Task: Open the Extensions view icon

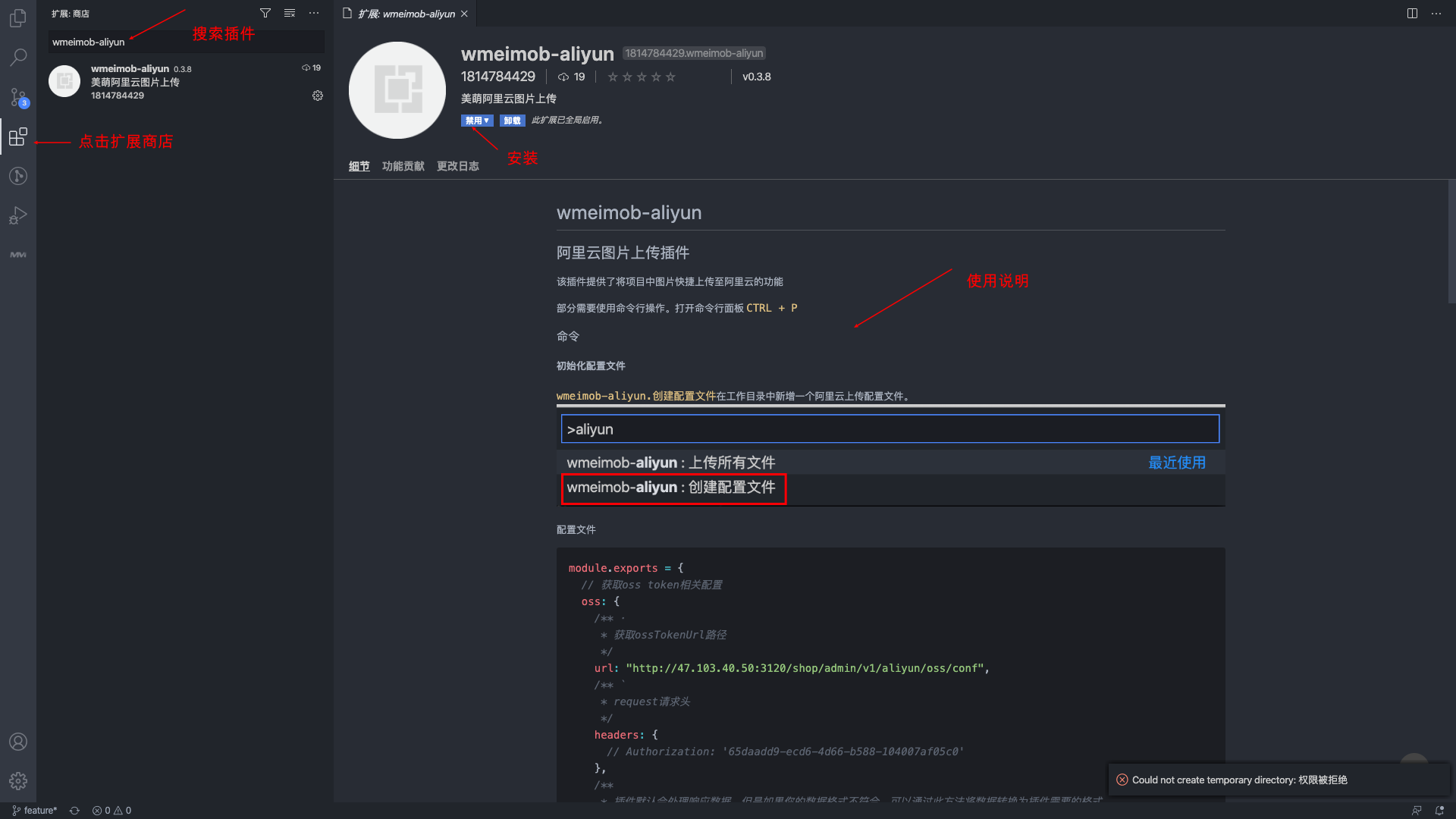Action: pyautogui.click(x=18, y=136)
